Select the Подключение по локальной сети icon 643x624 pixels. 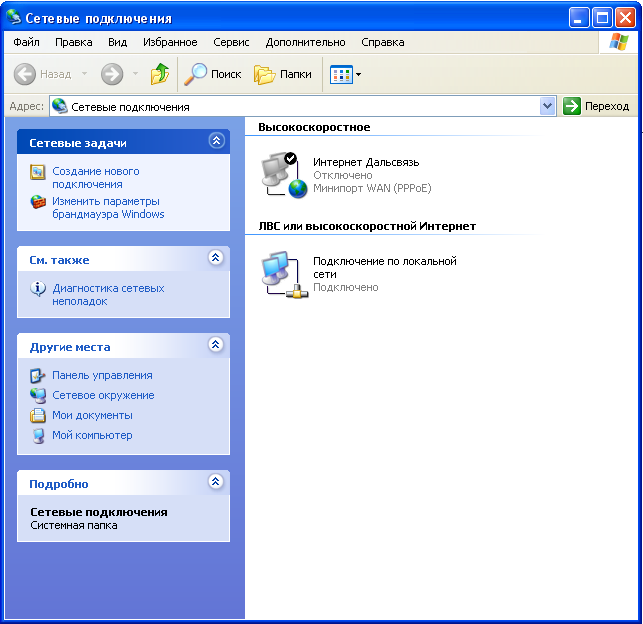click(x=281, y=273)
